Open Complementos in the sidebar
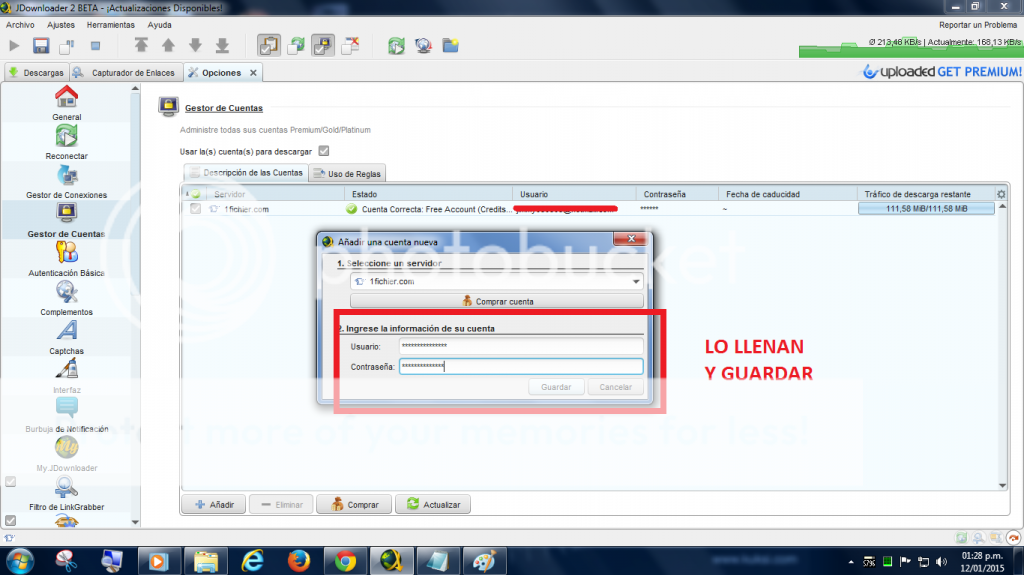Viewport: 1024px width, 575px height. pyautogui.click(x=67, y=299)
